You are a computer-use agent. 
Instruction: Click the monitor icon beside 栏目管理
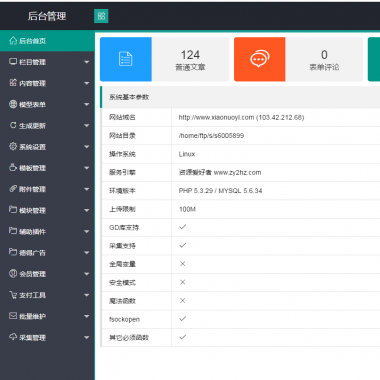(13, 62)
